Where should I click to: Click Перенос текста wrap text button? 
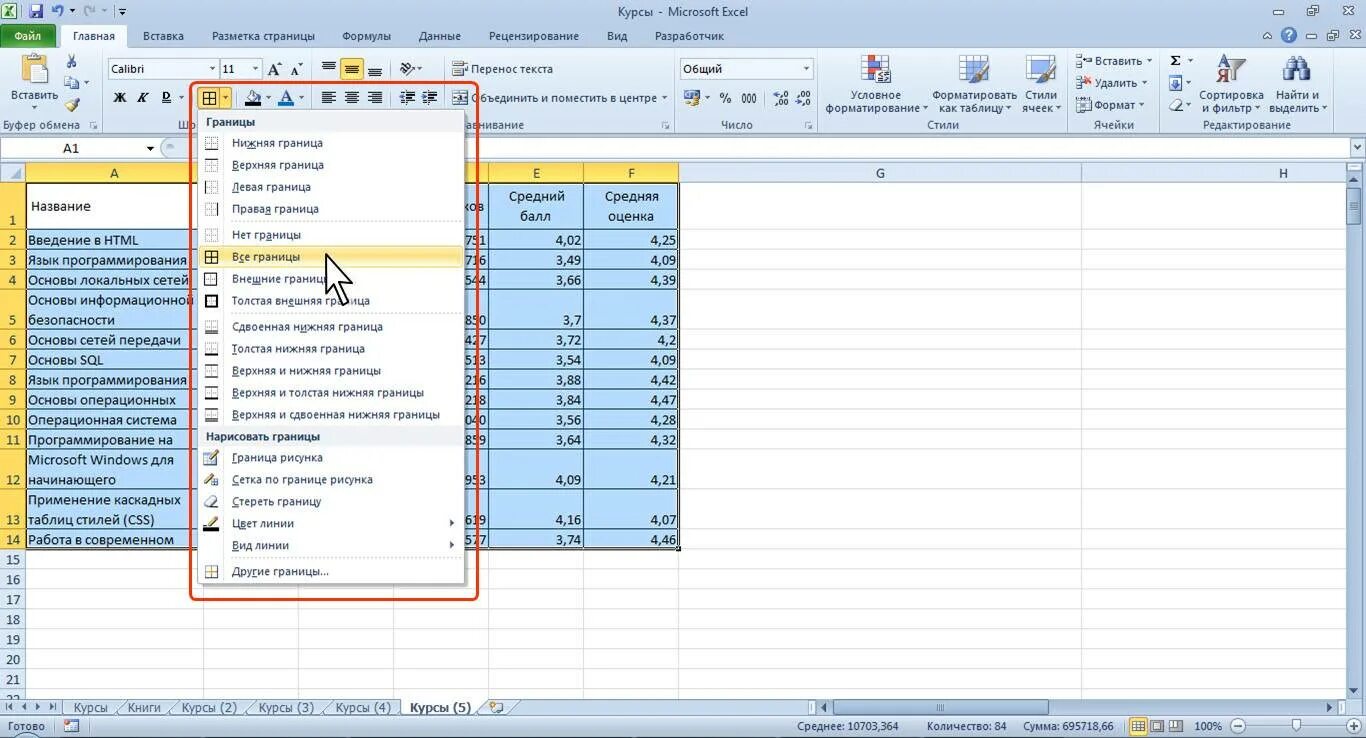point(503,69)
